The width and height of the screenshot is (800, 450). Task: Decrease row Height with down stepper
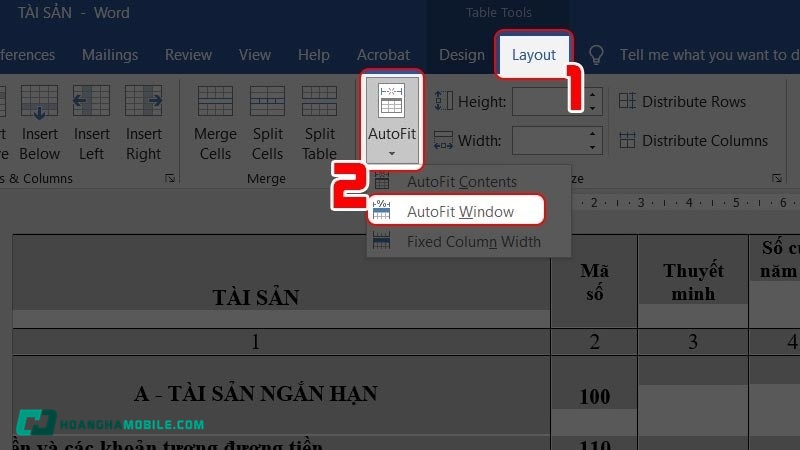592,108
